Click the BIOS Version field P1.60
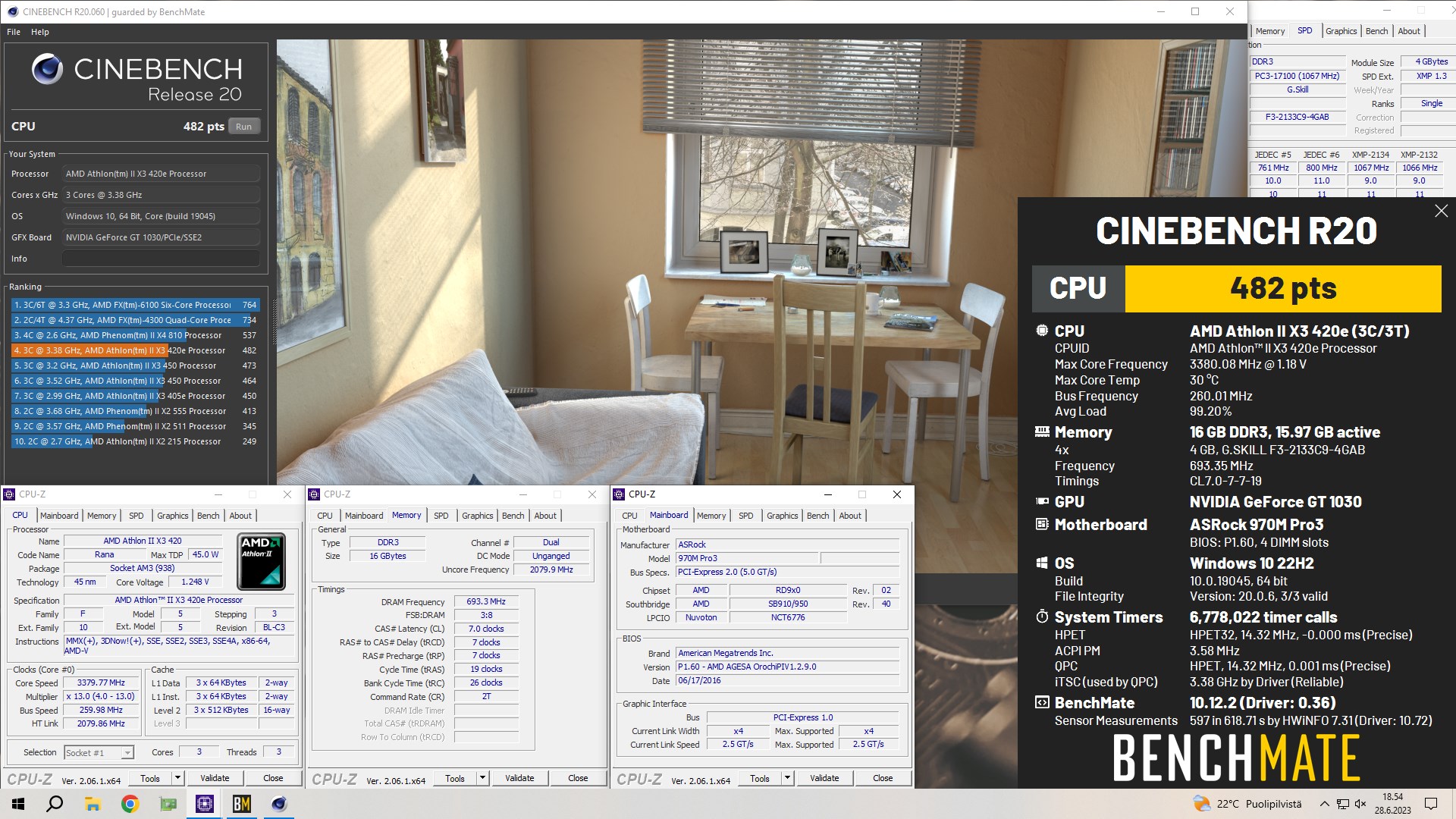The image size is (1456, 819). pyautogui.click(x=787, y=667)
